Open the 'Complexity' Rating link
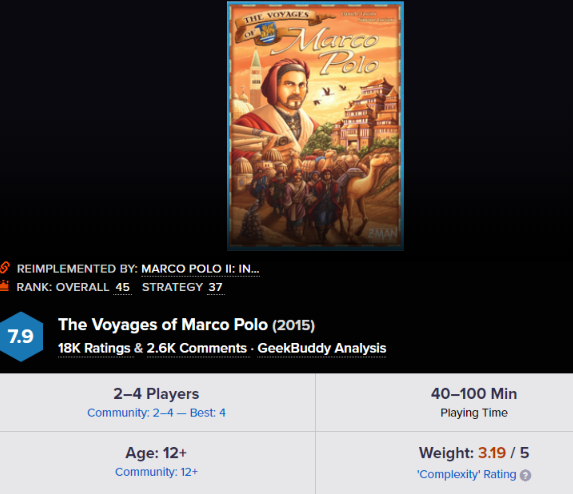The image size is (573, 494). click(x=467, y=474)
